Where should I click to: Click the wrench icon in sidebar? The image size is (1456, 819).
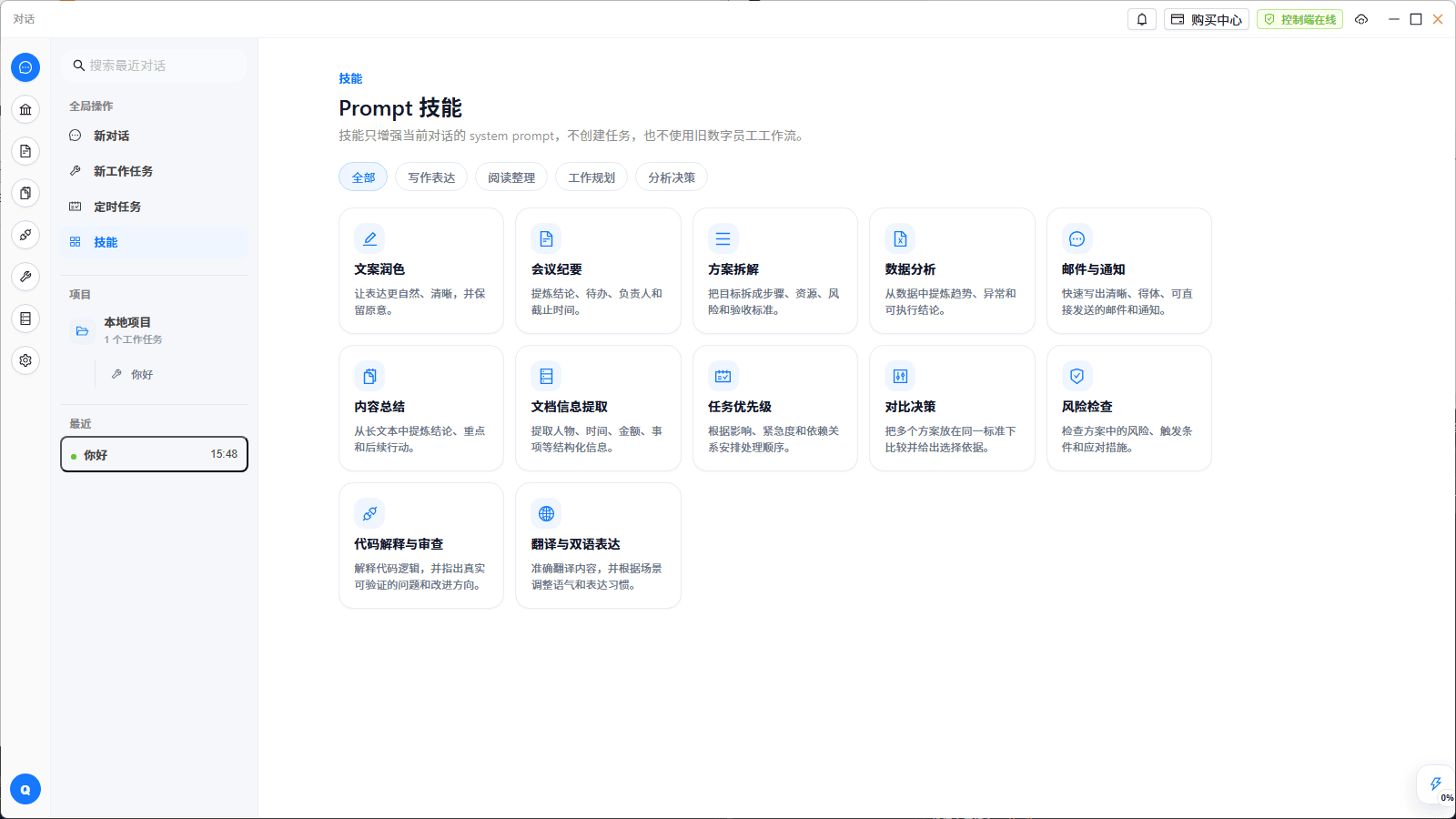[25, 277]
